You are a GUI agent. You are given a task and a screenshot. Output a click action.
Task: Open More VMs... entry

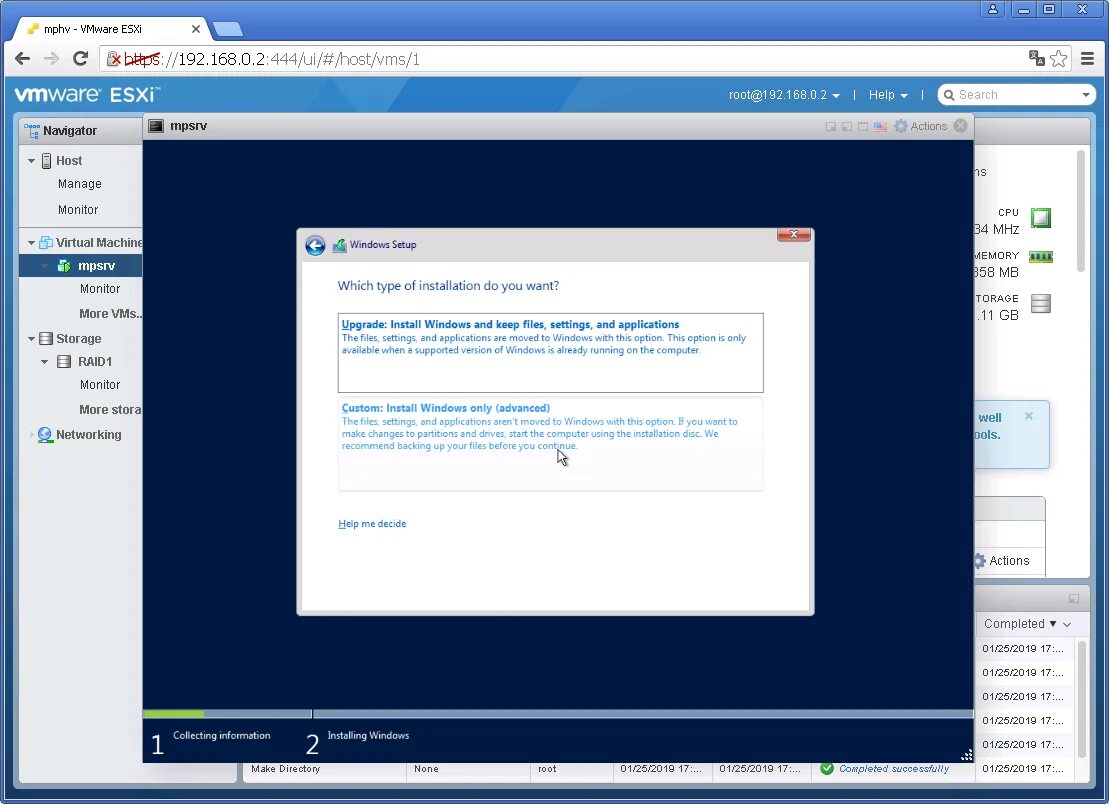click(x=110, y=314)
